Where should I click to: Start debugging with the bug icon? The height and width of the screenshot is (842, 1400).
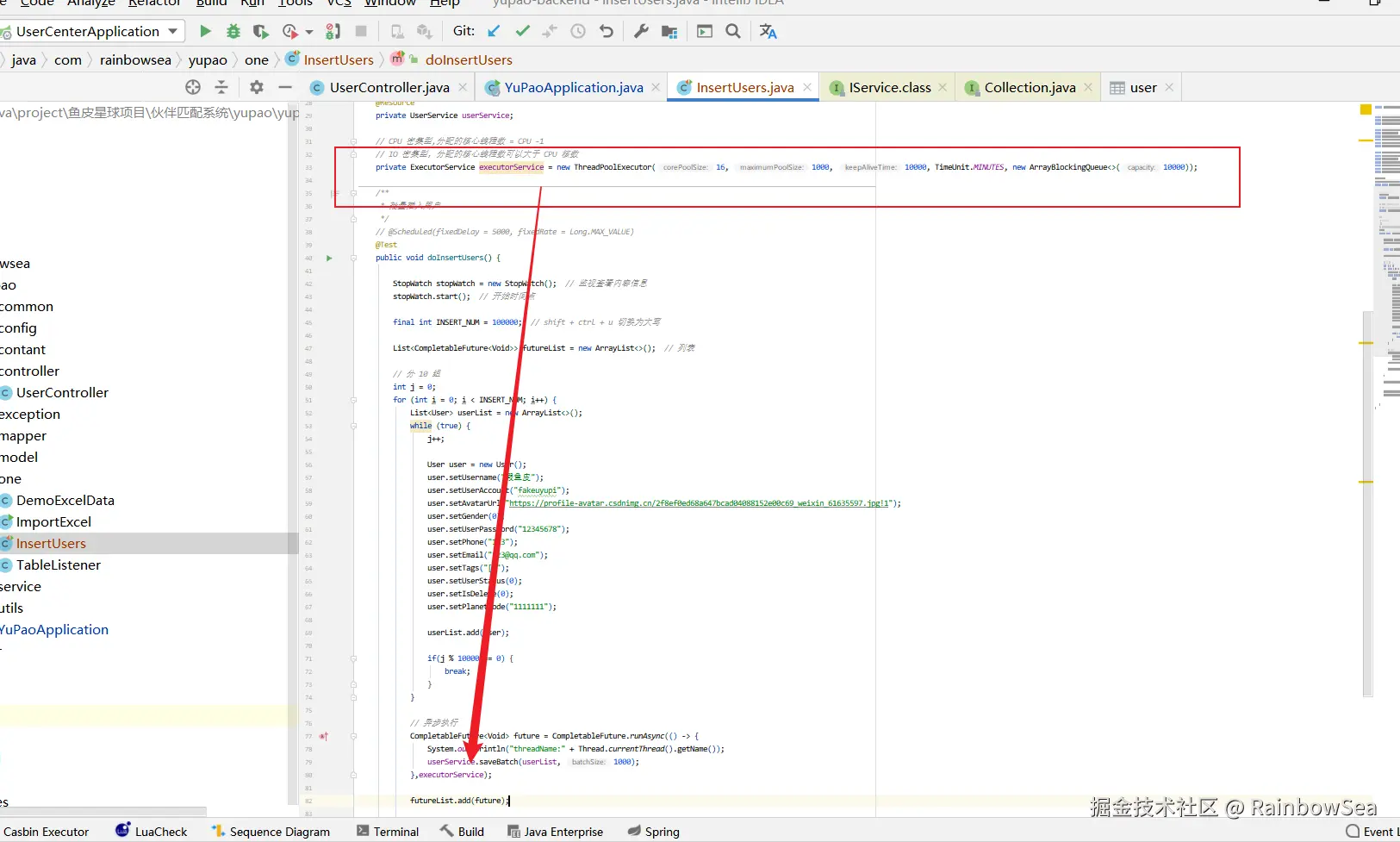point(233,31)
